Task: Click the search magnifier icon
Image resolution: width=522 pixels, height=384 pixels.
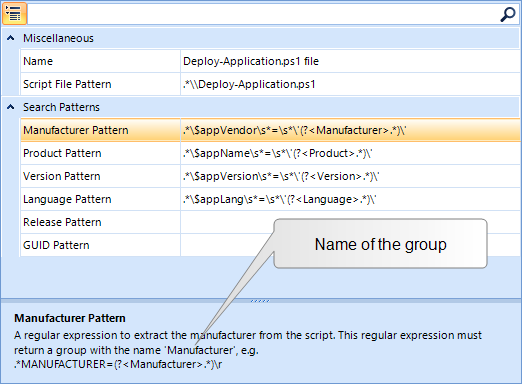Action: point(508,14)
